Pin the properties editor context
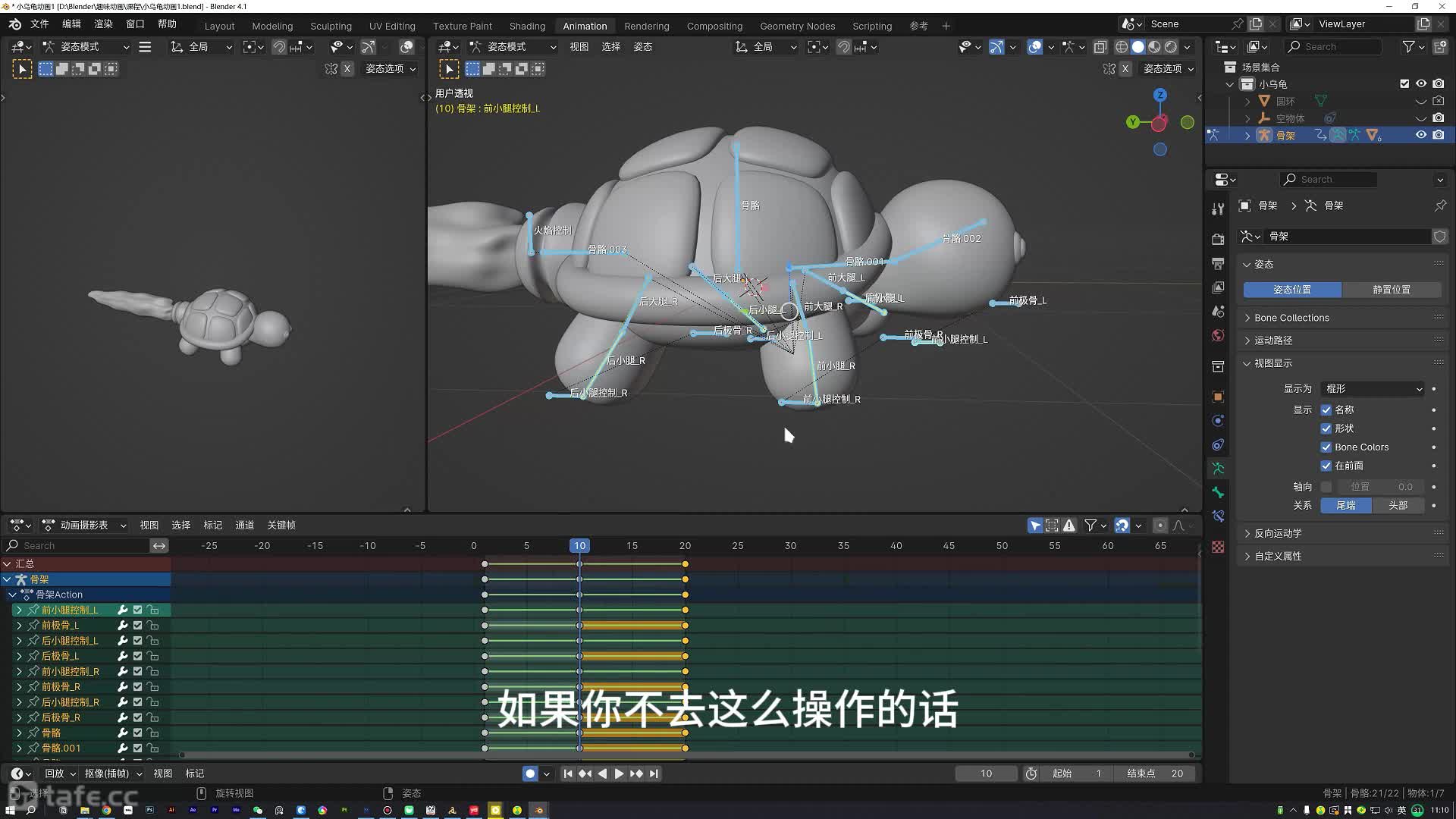 [1440, 206]
